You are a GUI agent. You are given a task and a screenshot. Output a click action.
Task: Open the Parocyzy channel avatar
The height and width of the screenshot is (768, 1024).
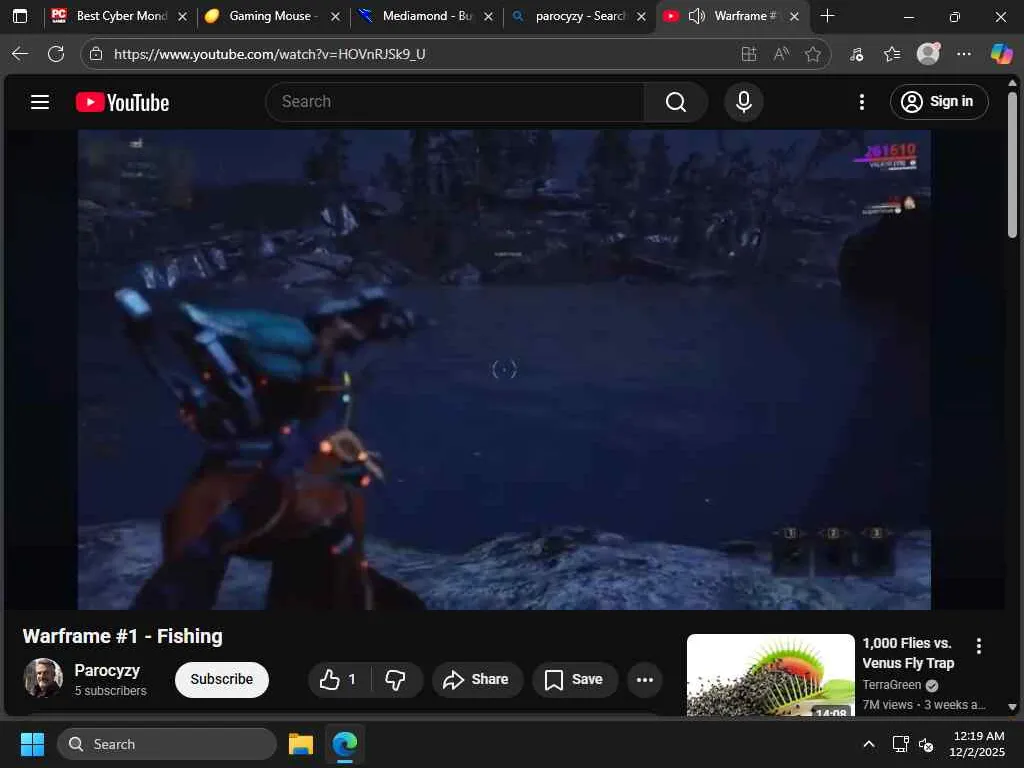click(43, 679)
